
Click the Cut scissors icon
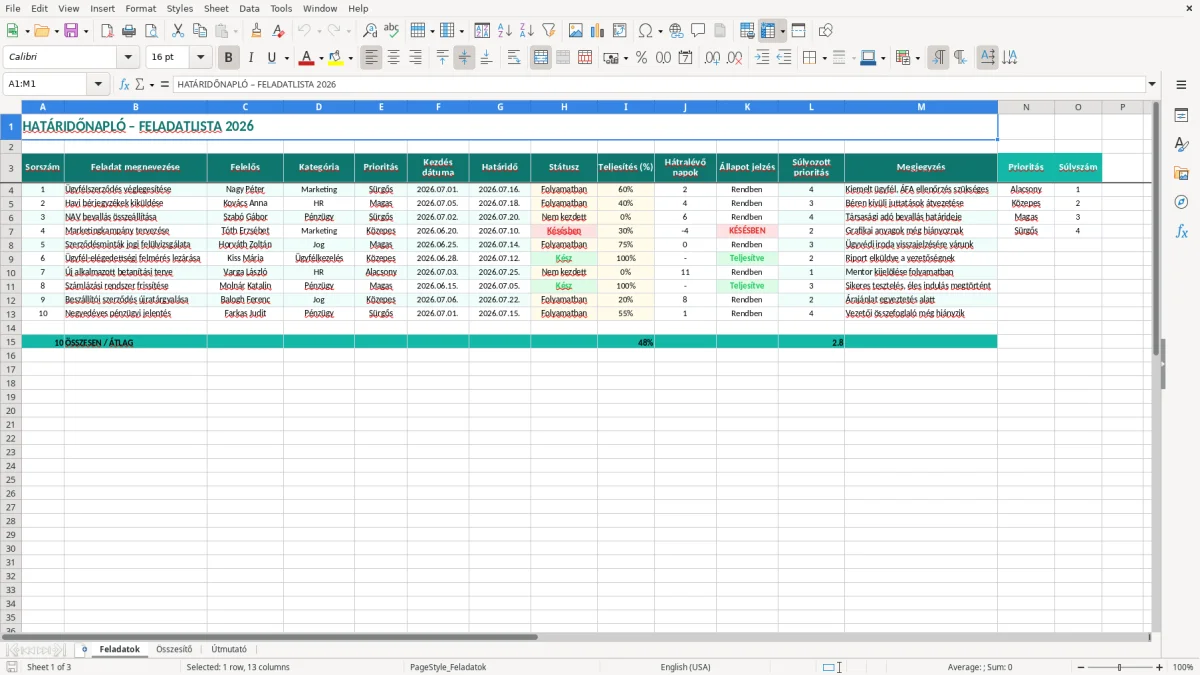click(x=177, y=31)
